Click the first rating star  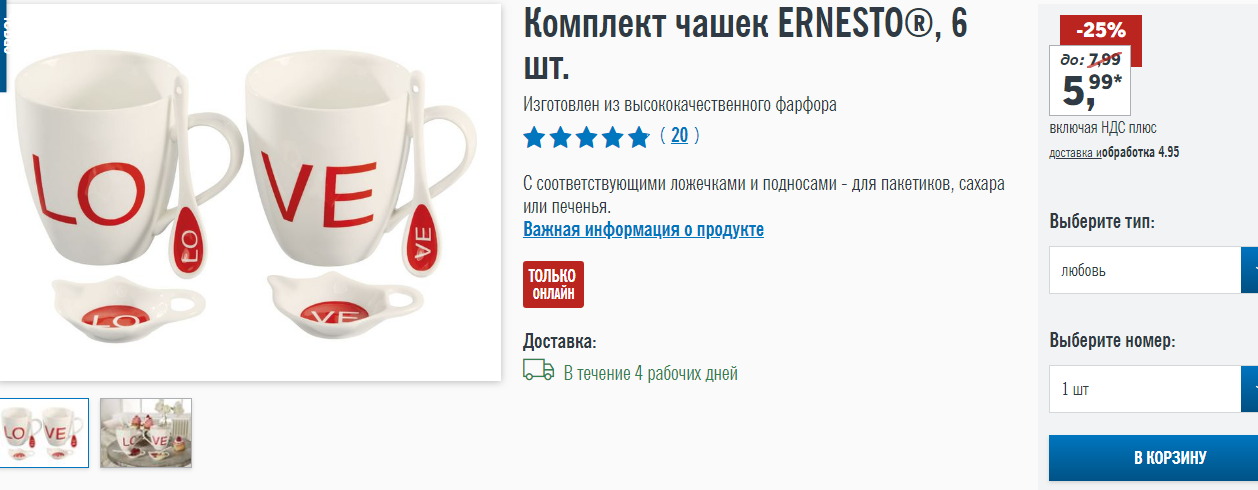pyautogui.click(x=535, y=137)
